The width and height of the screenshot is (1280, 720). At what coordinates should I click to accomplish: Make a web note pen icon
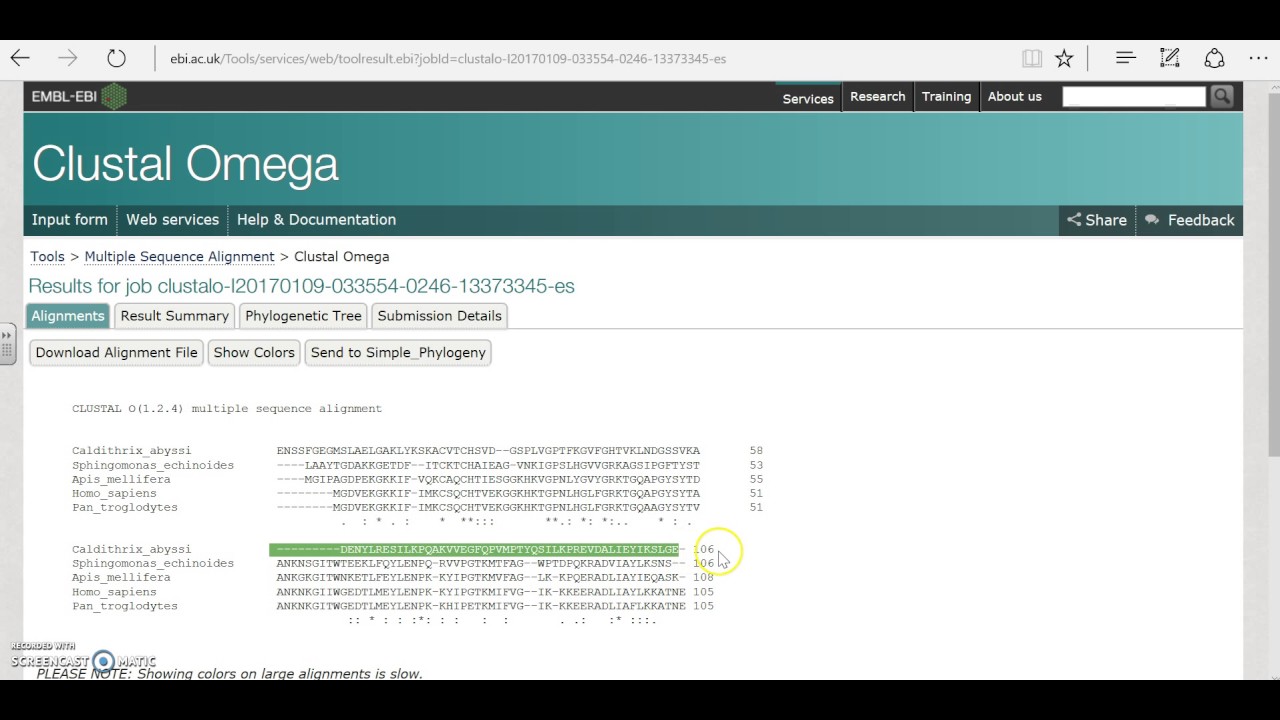click(x=1169, y=58)
